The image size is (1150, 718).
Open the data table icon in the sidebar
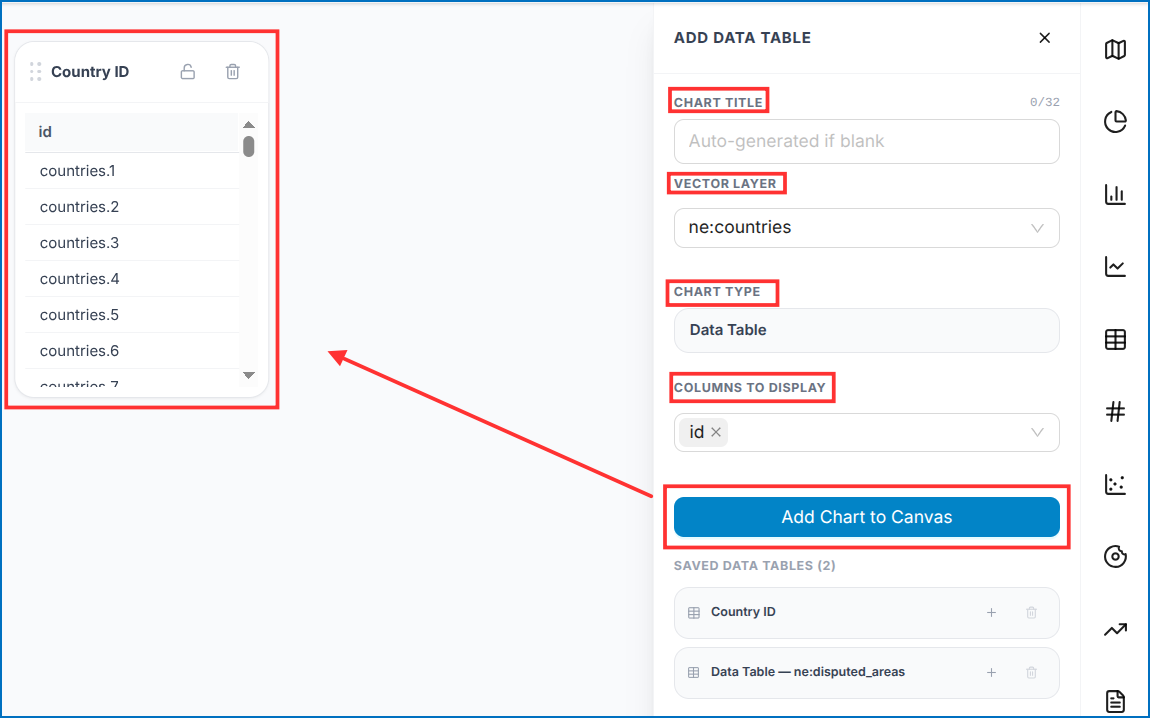1115,340
